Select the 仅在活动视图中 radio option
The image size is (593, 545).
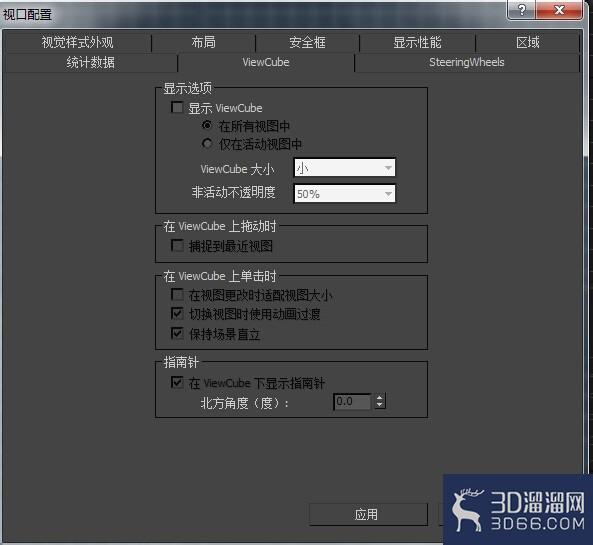pos(207,143)
